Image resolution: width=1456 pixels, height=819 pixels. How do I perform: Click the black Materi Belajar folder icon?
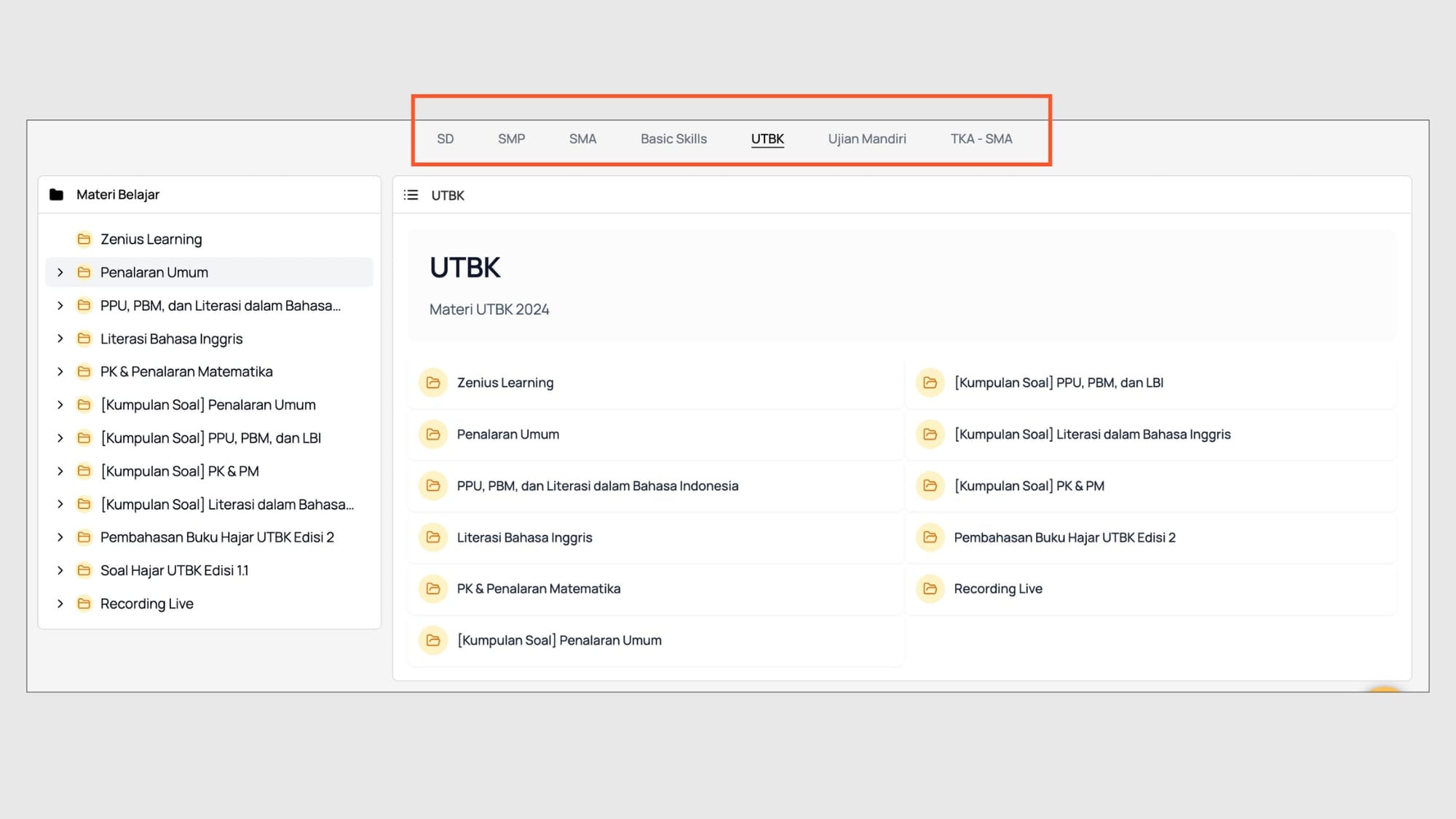pos(56,194)
